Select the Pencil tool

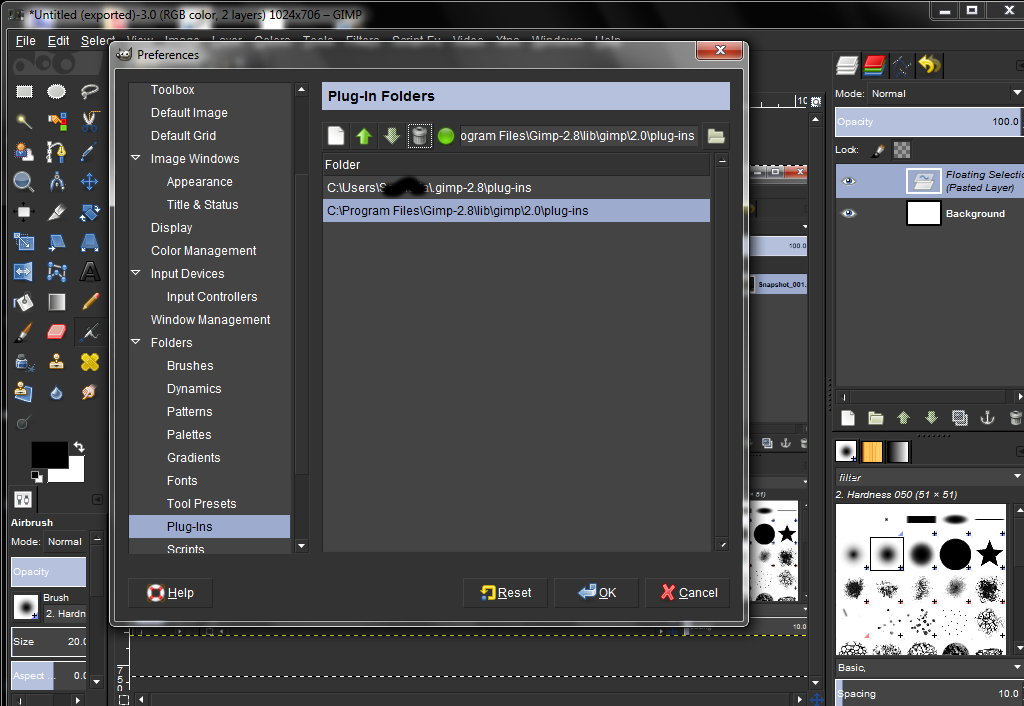89,302
